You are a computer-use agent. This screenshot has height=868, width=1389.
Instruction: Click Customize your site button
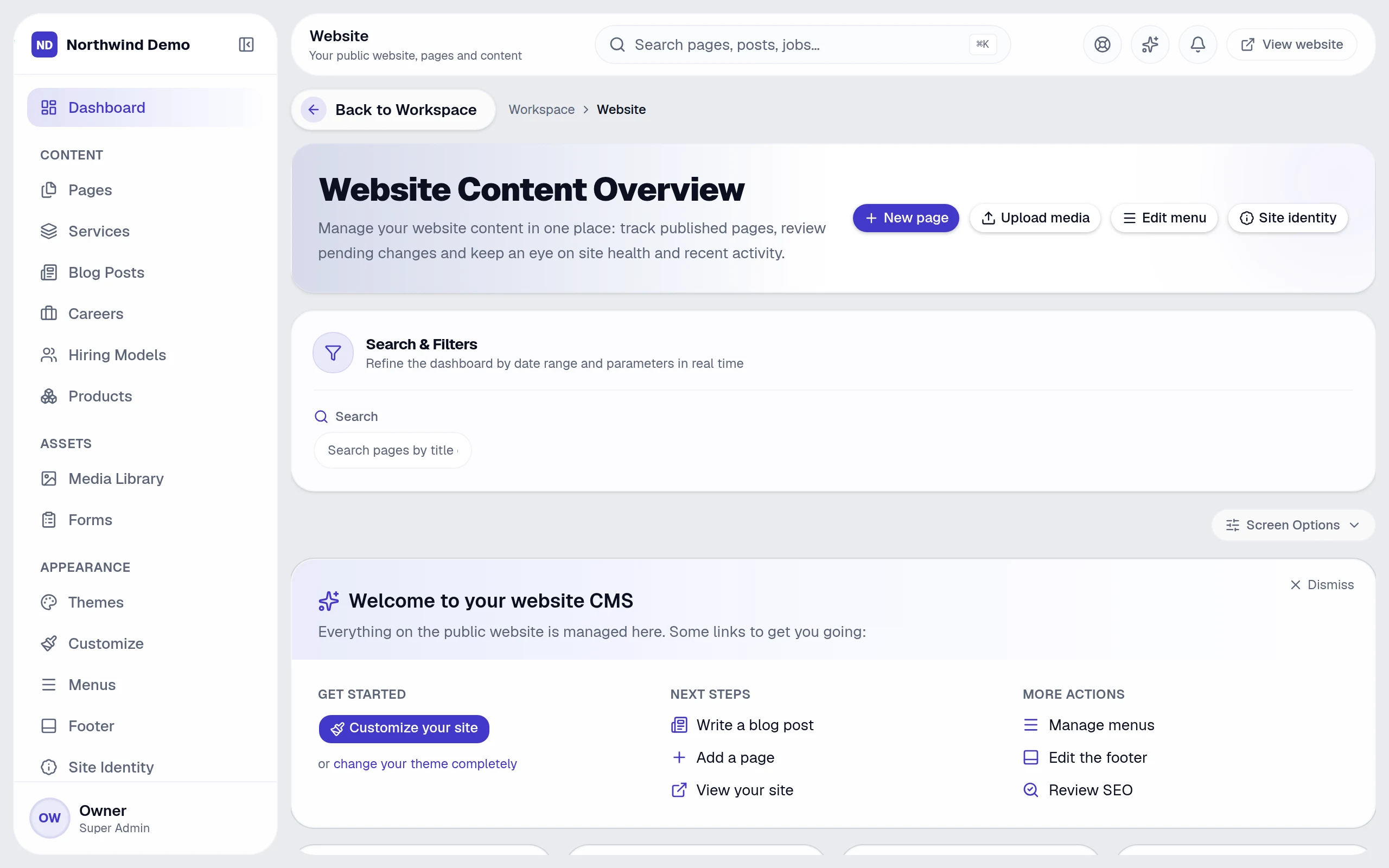[x=404, y=729]
